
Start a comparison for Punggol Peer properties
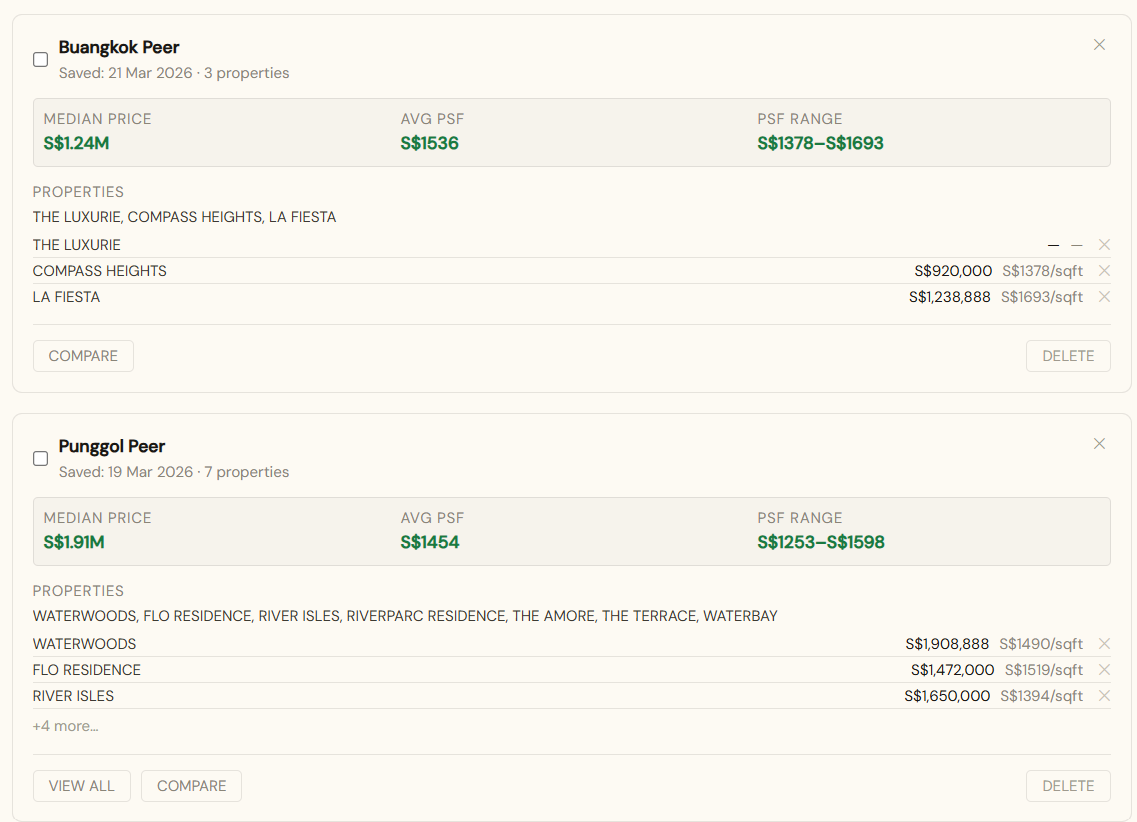(191, 786)
